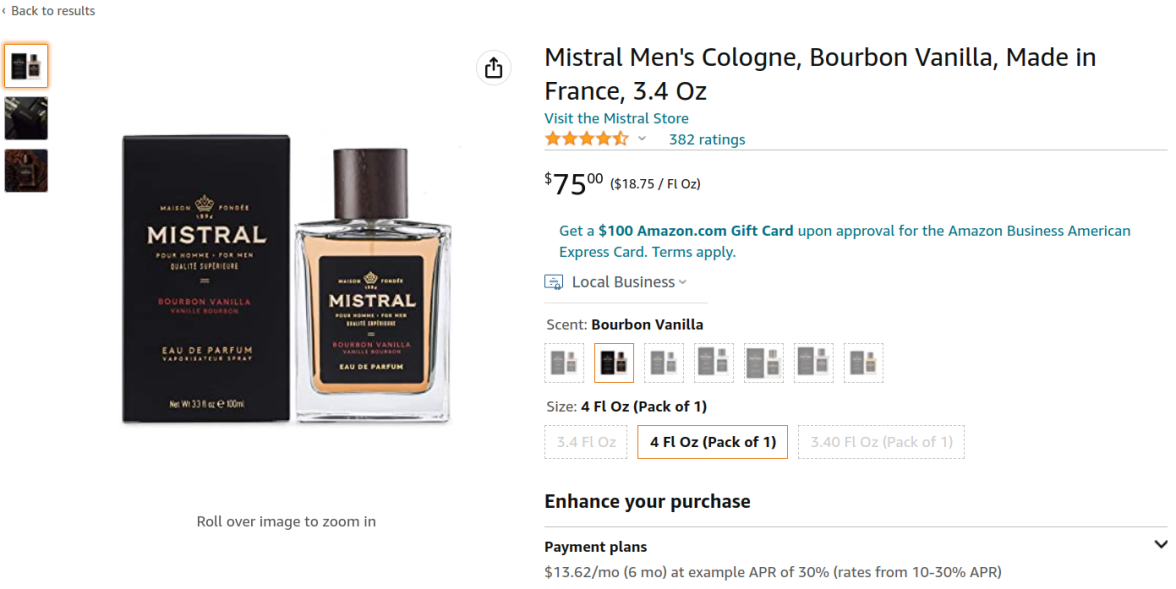Select the first scent swatch

[564, 363]
